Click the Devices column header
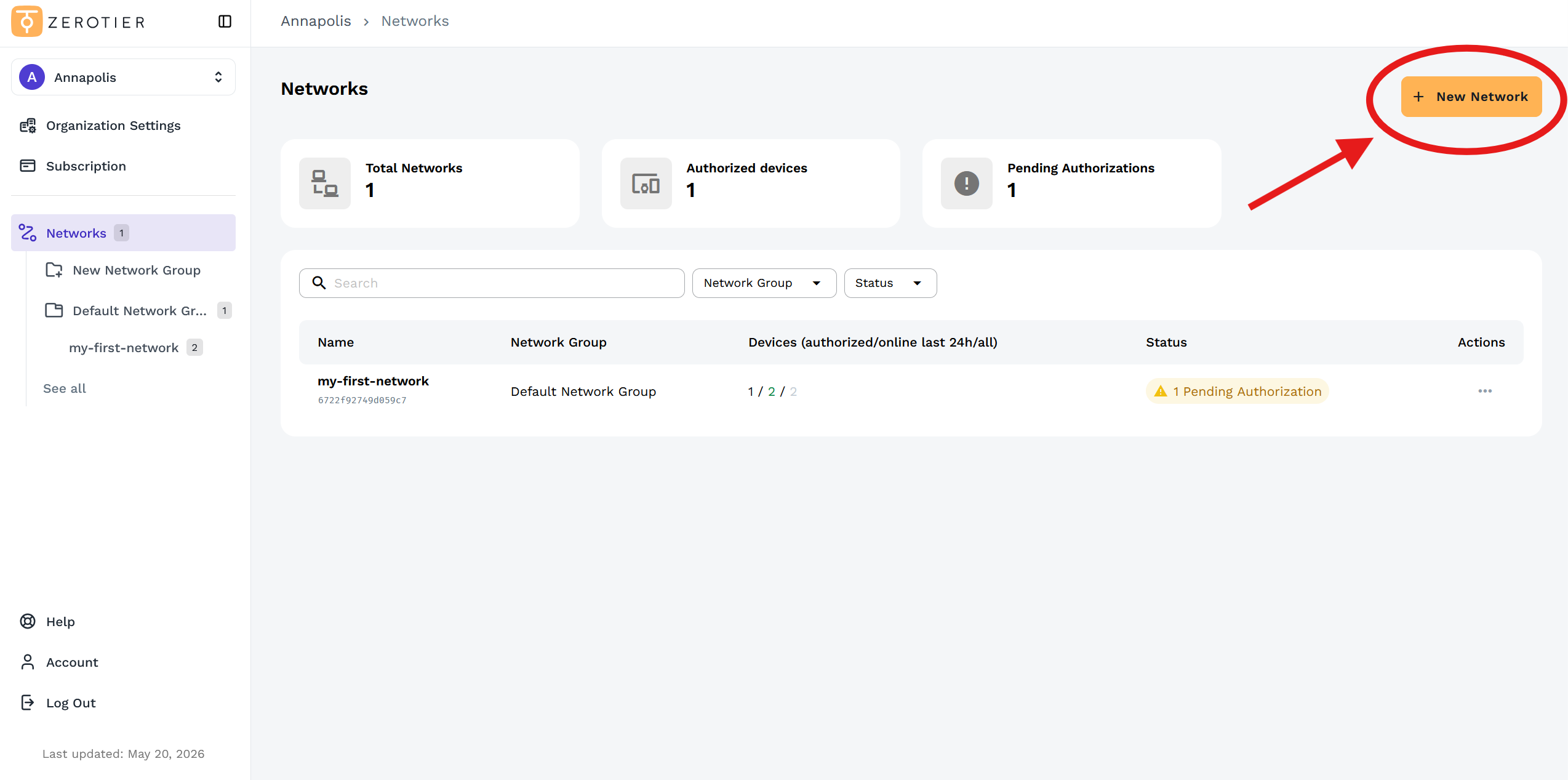 [x=873, y=342]
